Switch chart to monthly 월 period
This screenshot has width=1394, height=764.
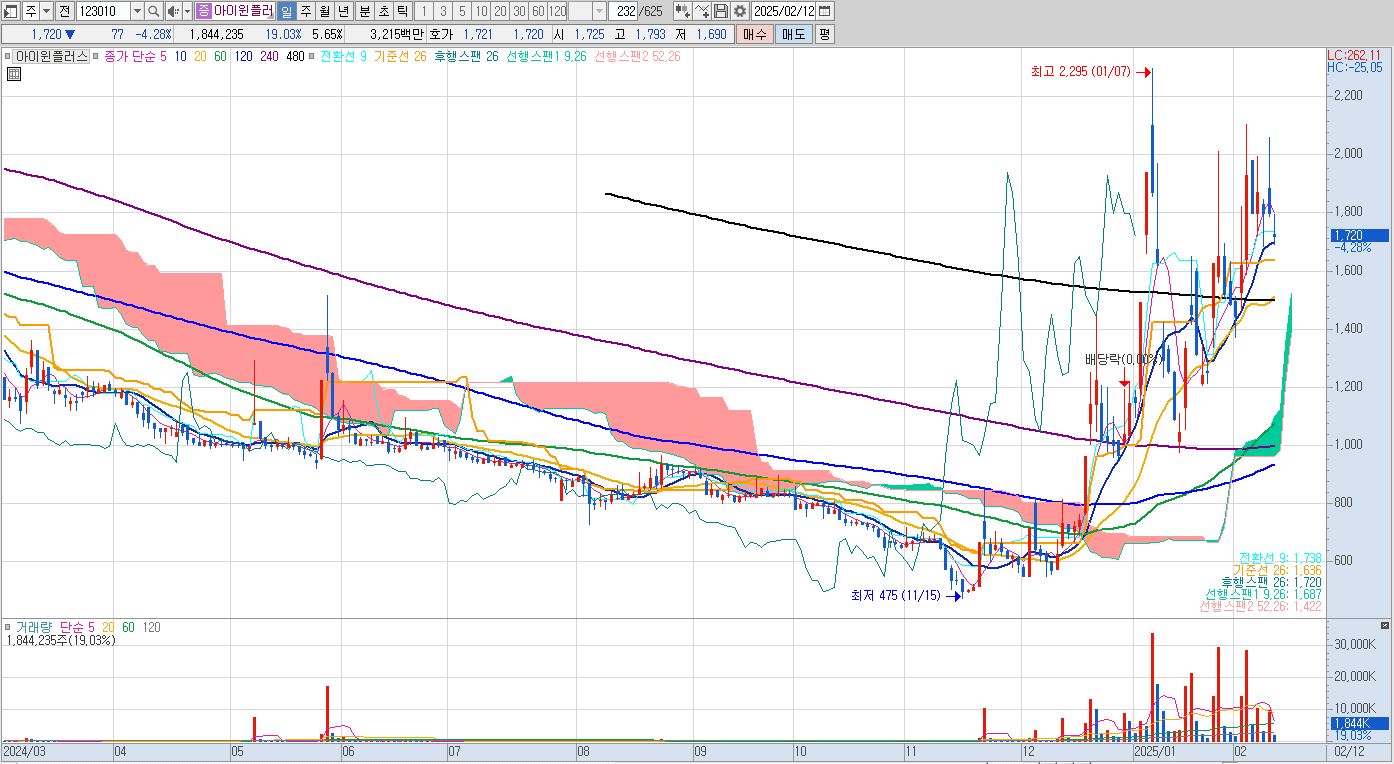(x=325, y=11)
